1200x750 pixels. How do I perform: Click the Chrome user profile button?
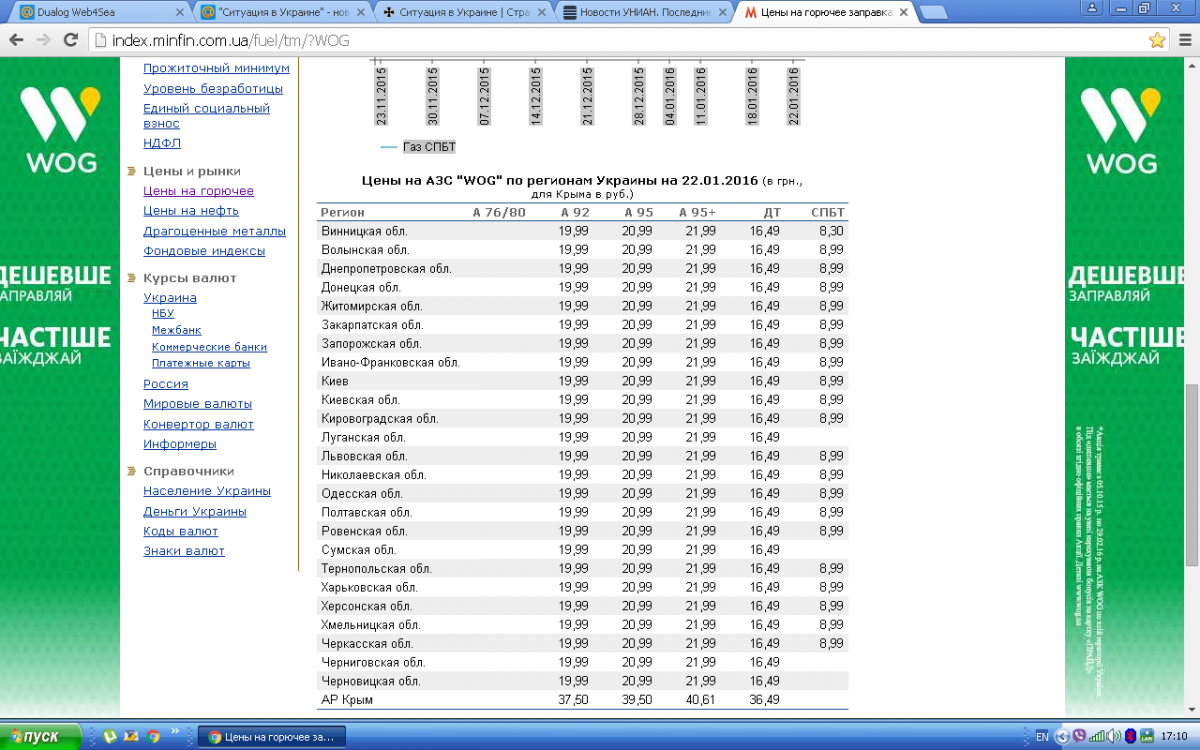tap(1093, 8)
